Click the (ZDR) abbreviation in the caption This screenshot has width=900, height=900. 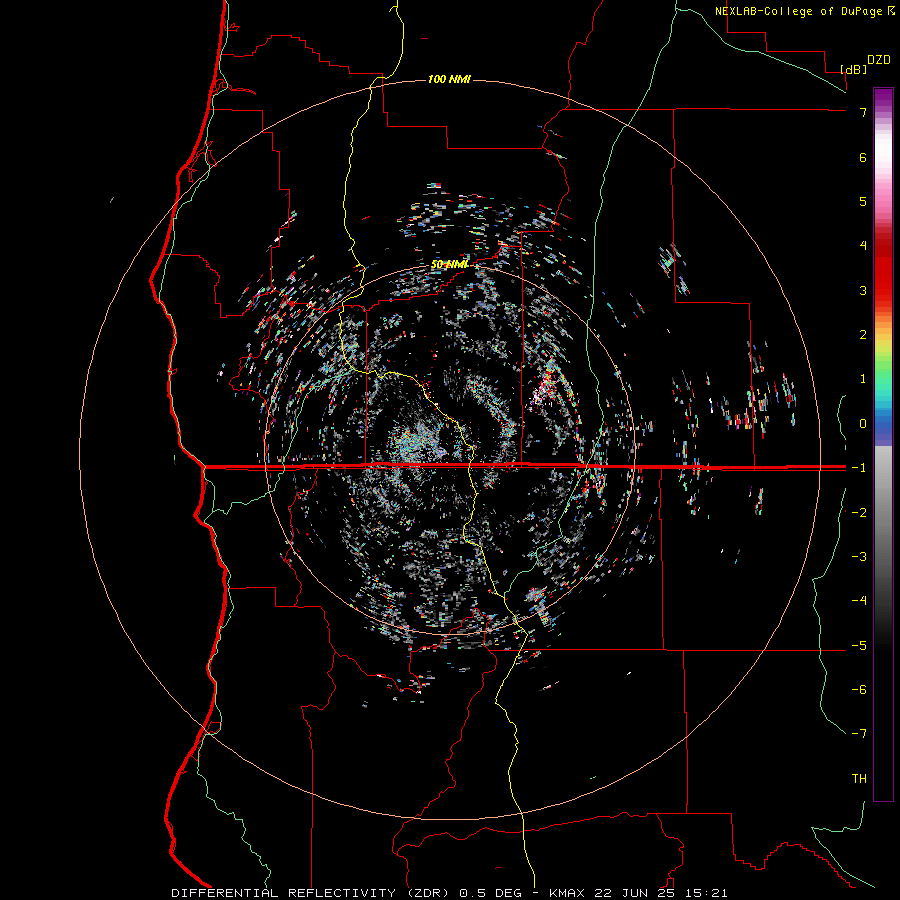click(427, 893)
